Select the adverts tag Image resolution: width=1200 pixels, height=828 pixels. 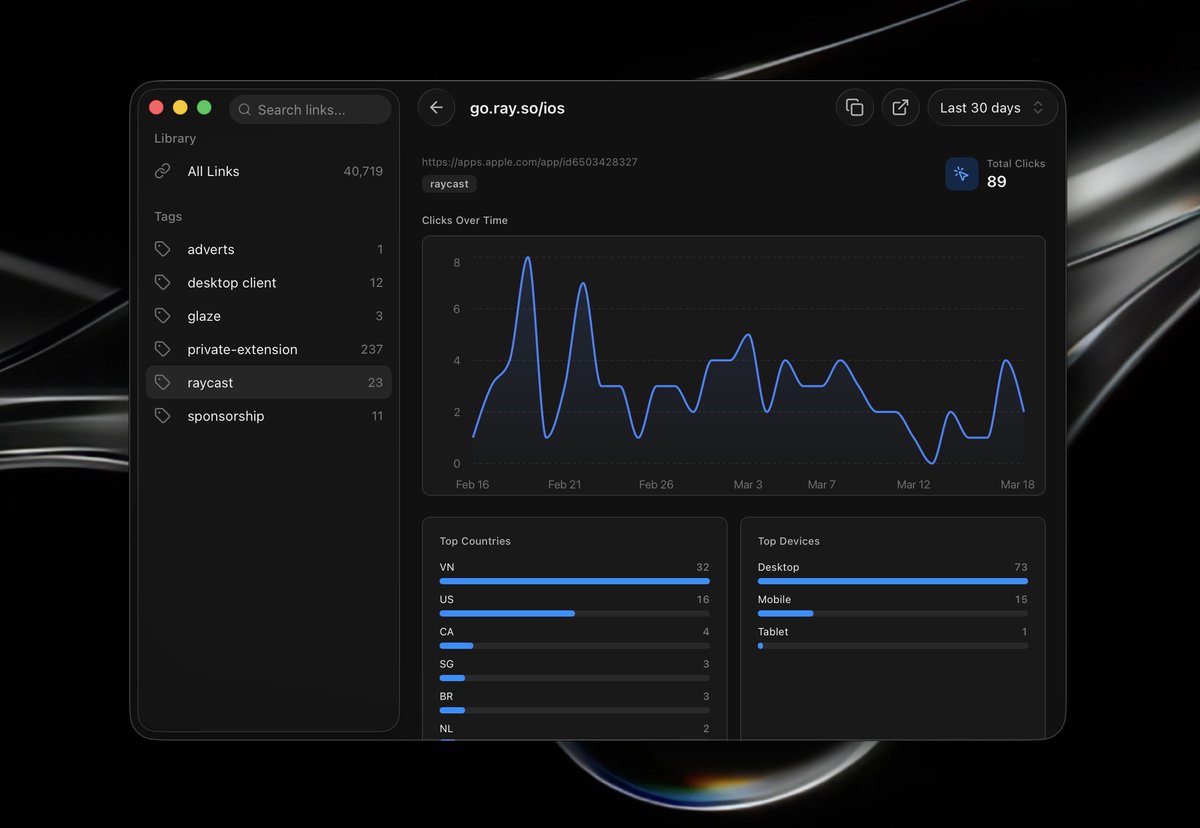[x=269, y=249]
